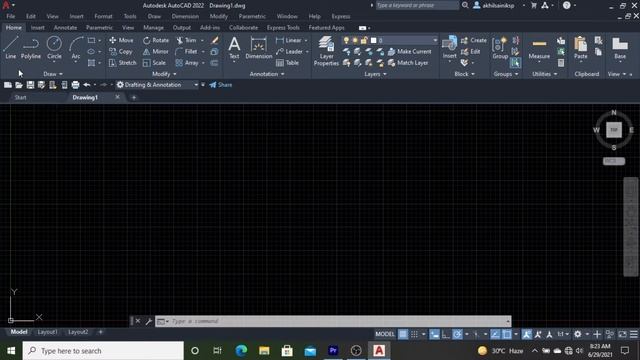640x360 pixels.
Task: Click the Mirror tool
Action: coord(156,51)
